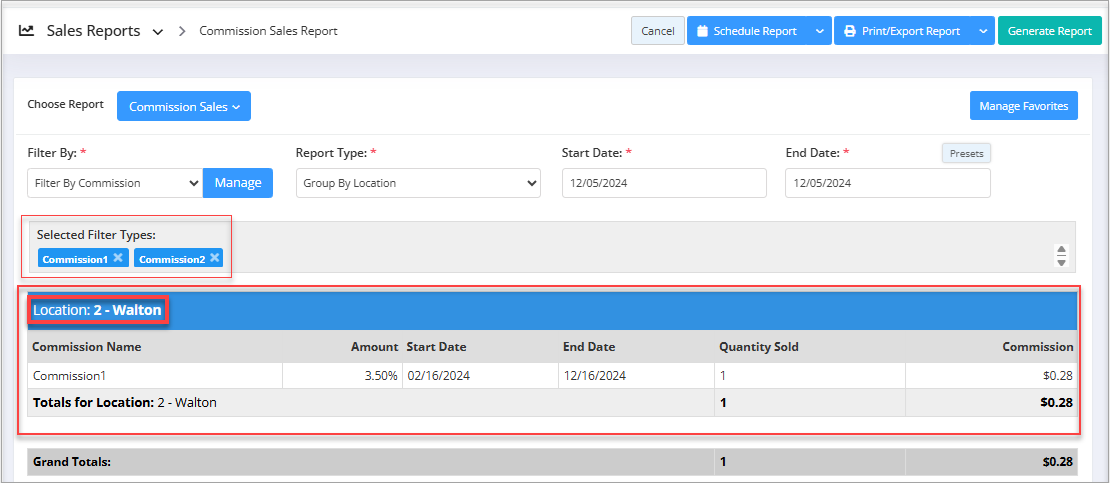Click the Sales Reports chart icon

[x=27, y=31]
